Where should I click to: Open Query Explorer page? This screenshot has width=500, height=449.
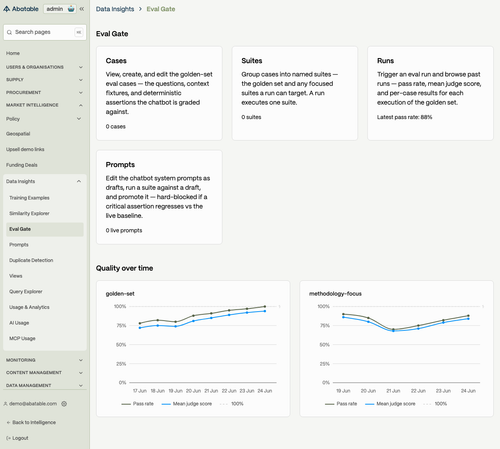26,292
